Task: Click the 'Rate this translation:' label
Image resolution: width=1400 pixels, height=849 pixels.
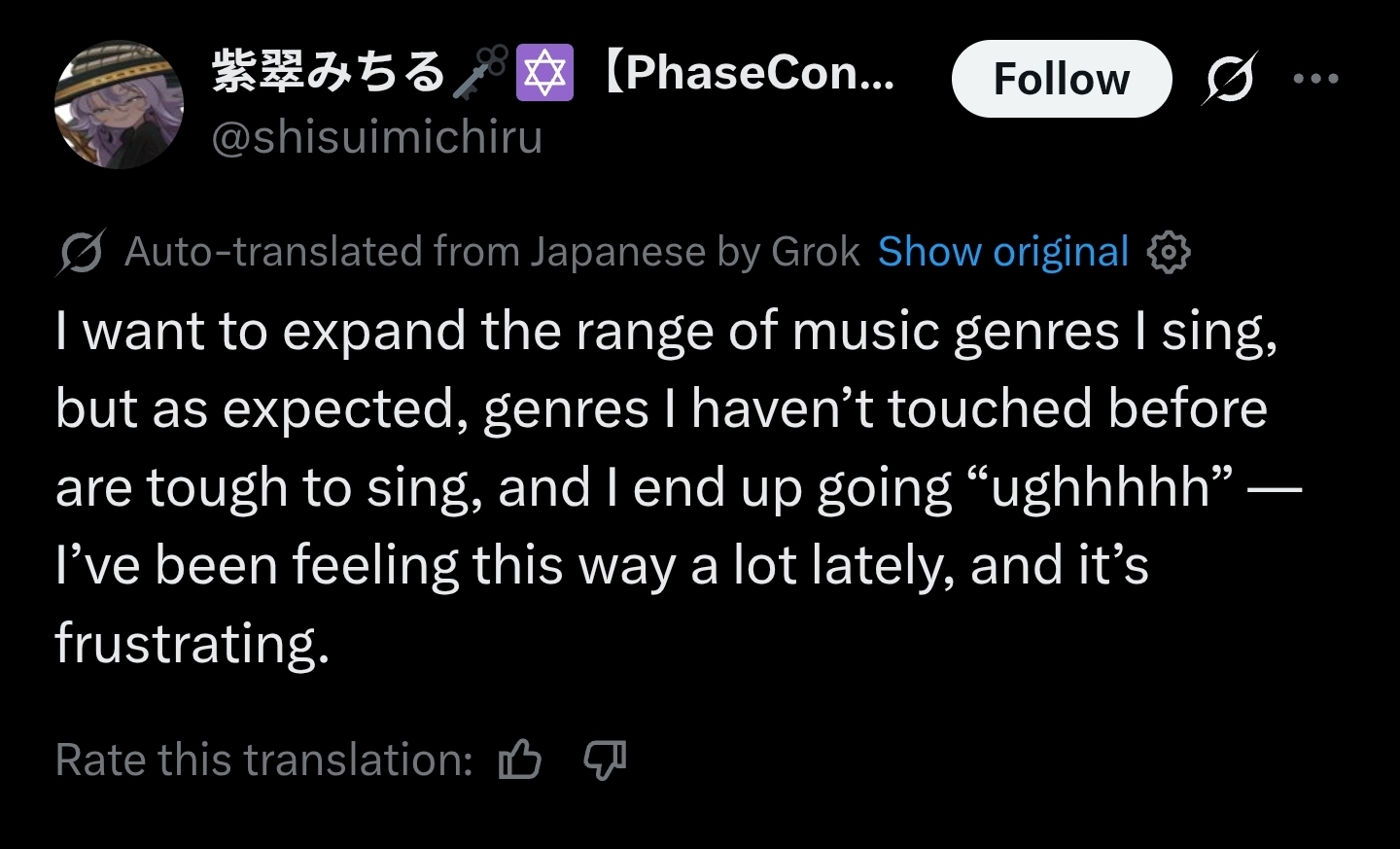Action: pyautogui.click(x=263, y=760)
